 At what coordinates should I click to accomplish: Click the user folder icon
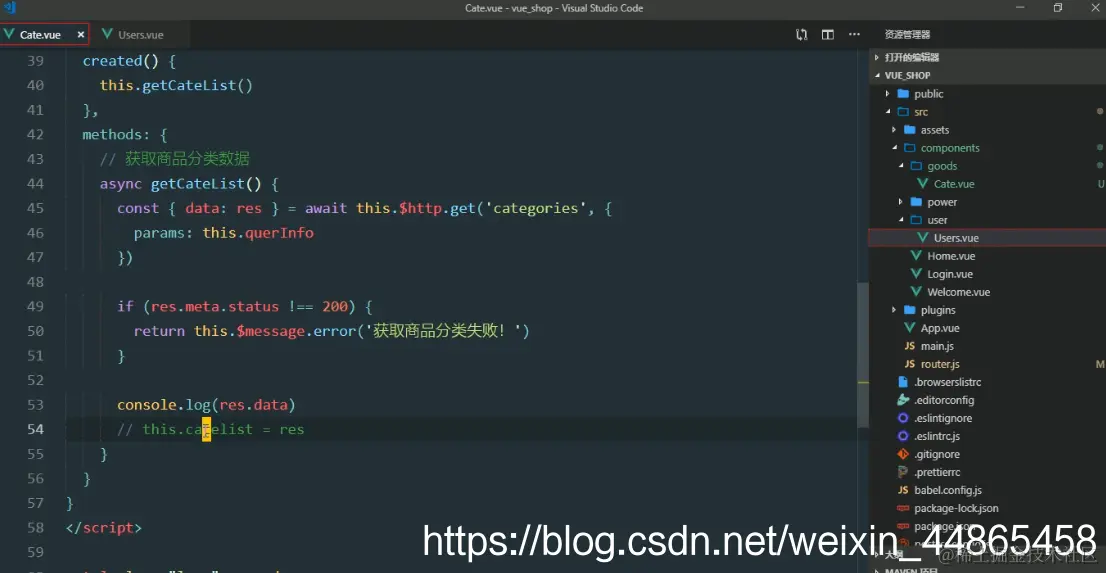[916, 220]
